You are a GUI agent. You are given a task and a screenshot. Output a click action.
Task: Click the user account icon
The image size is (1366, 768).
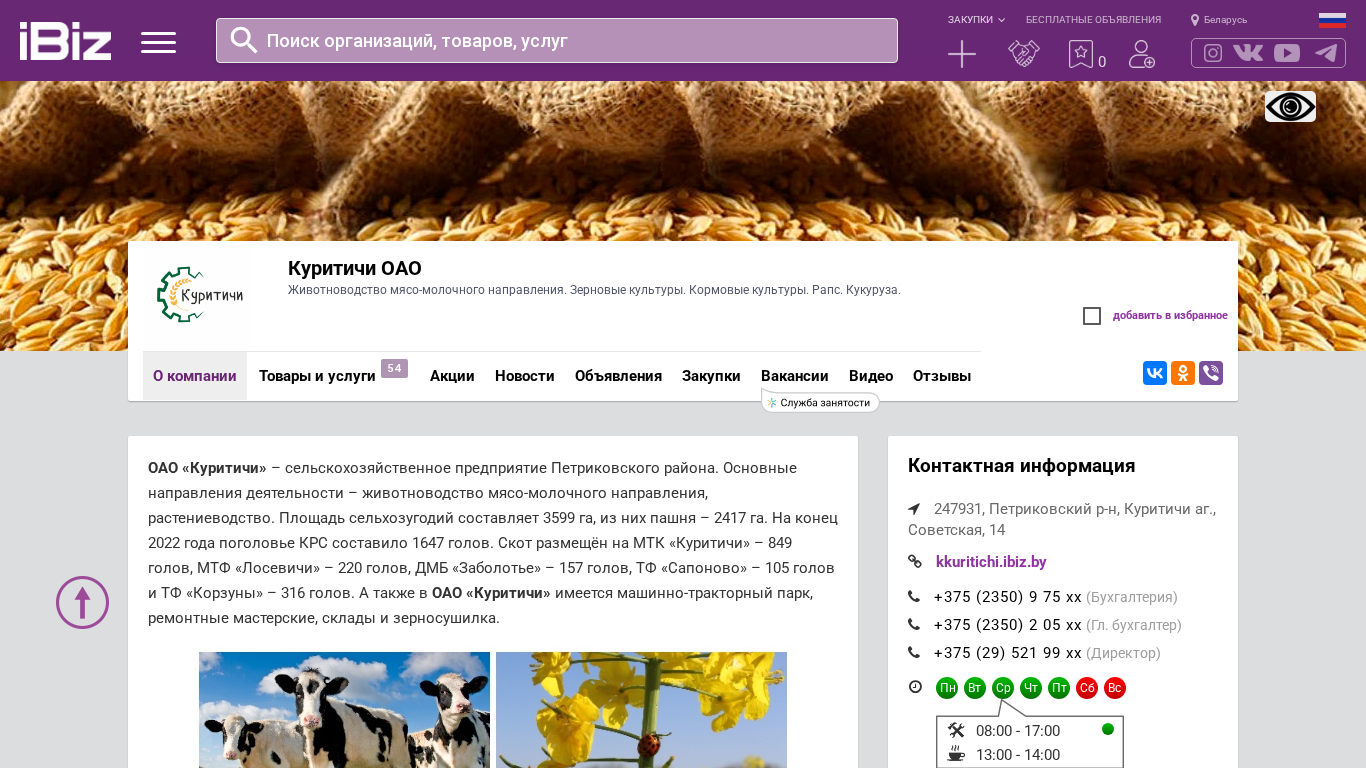point(1142,54)
